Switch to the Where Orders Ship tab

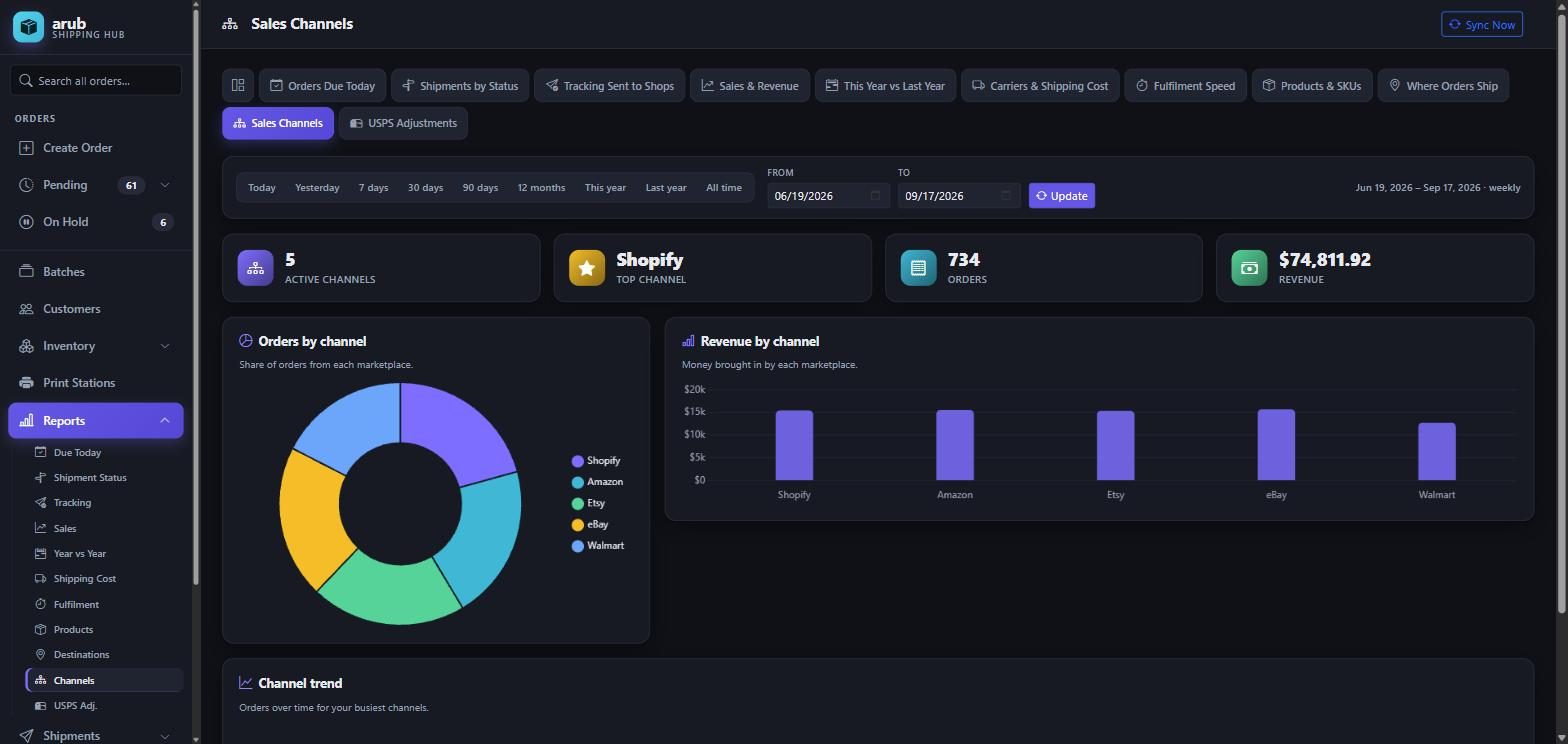[1443, 86]
